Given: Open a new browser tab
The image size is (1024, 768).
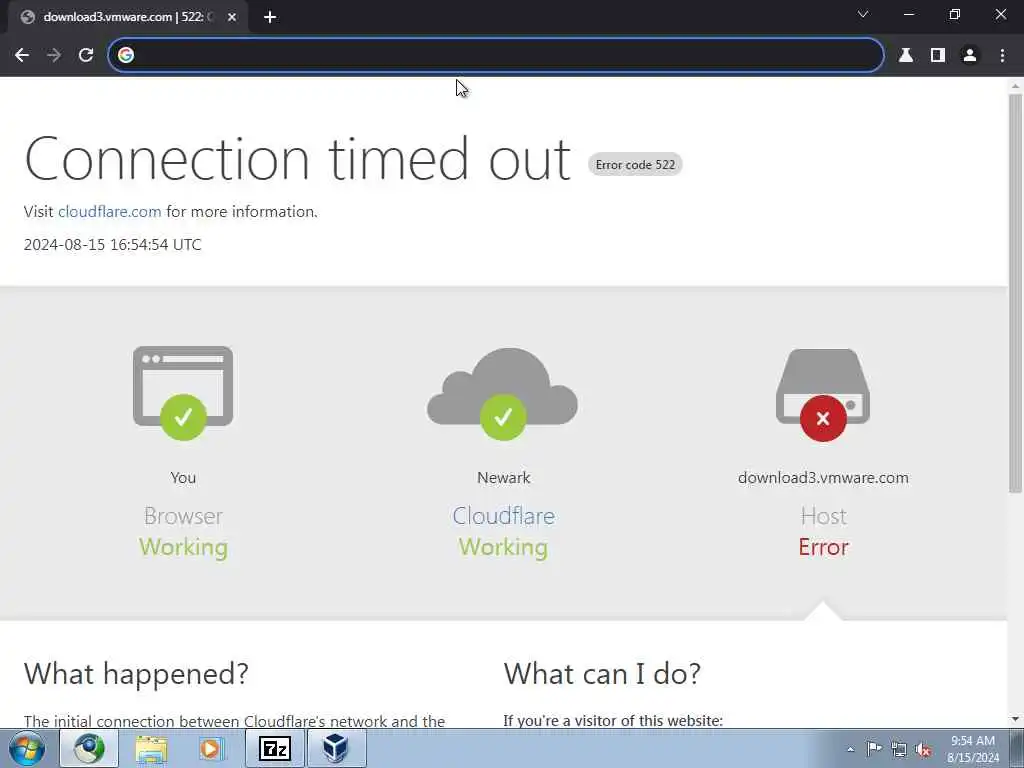Looking at the screenshot, I should [x=270, y=17].
